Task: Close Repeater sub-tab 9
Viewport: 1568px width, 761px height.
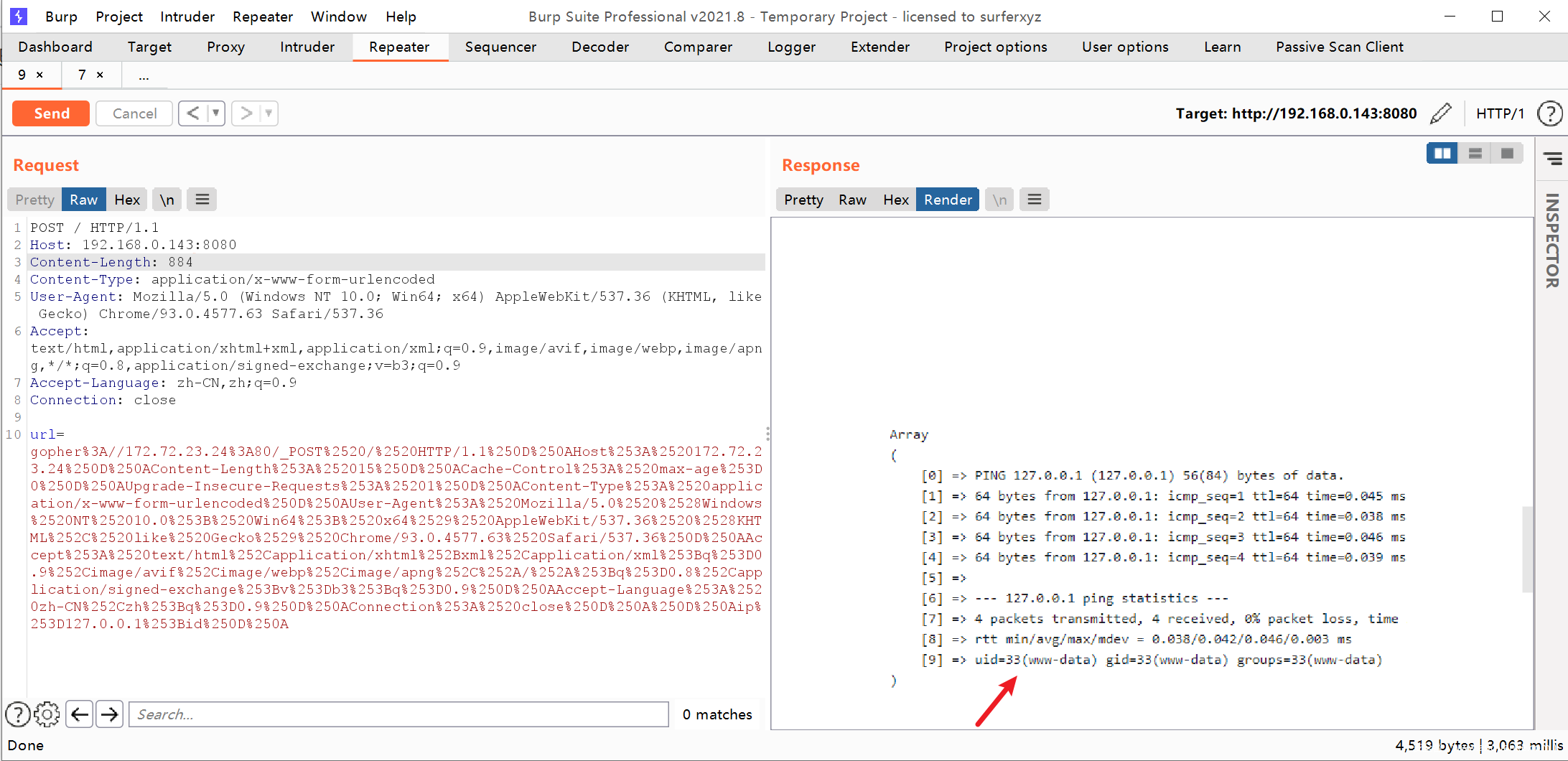Action: (x=39, y=75)
